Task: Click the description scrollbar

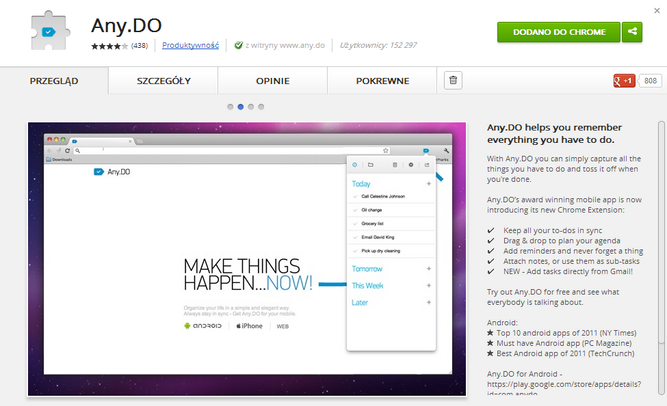Action: pos(661,258)
